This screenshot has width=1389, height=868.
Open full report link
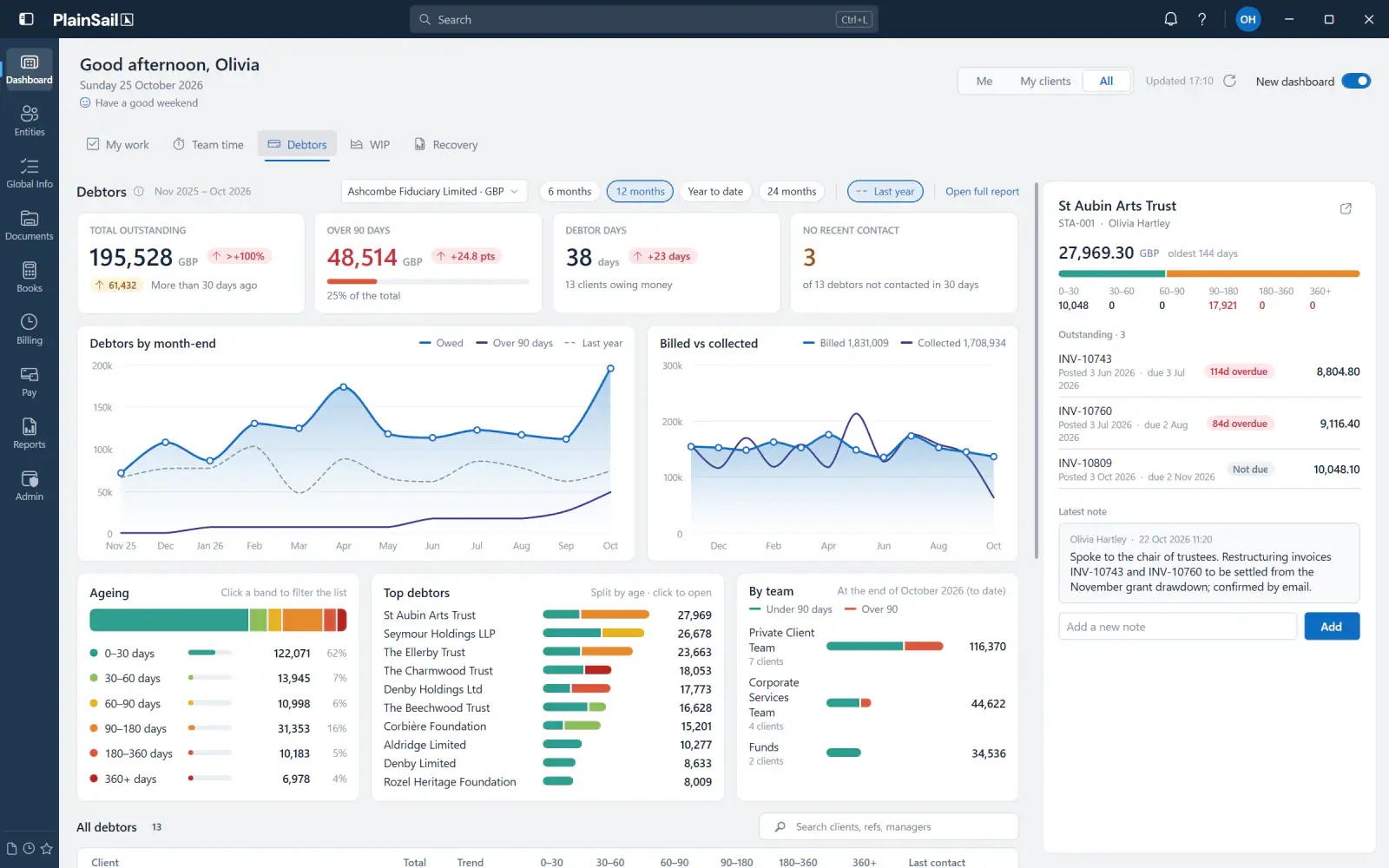click(982, 191)
